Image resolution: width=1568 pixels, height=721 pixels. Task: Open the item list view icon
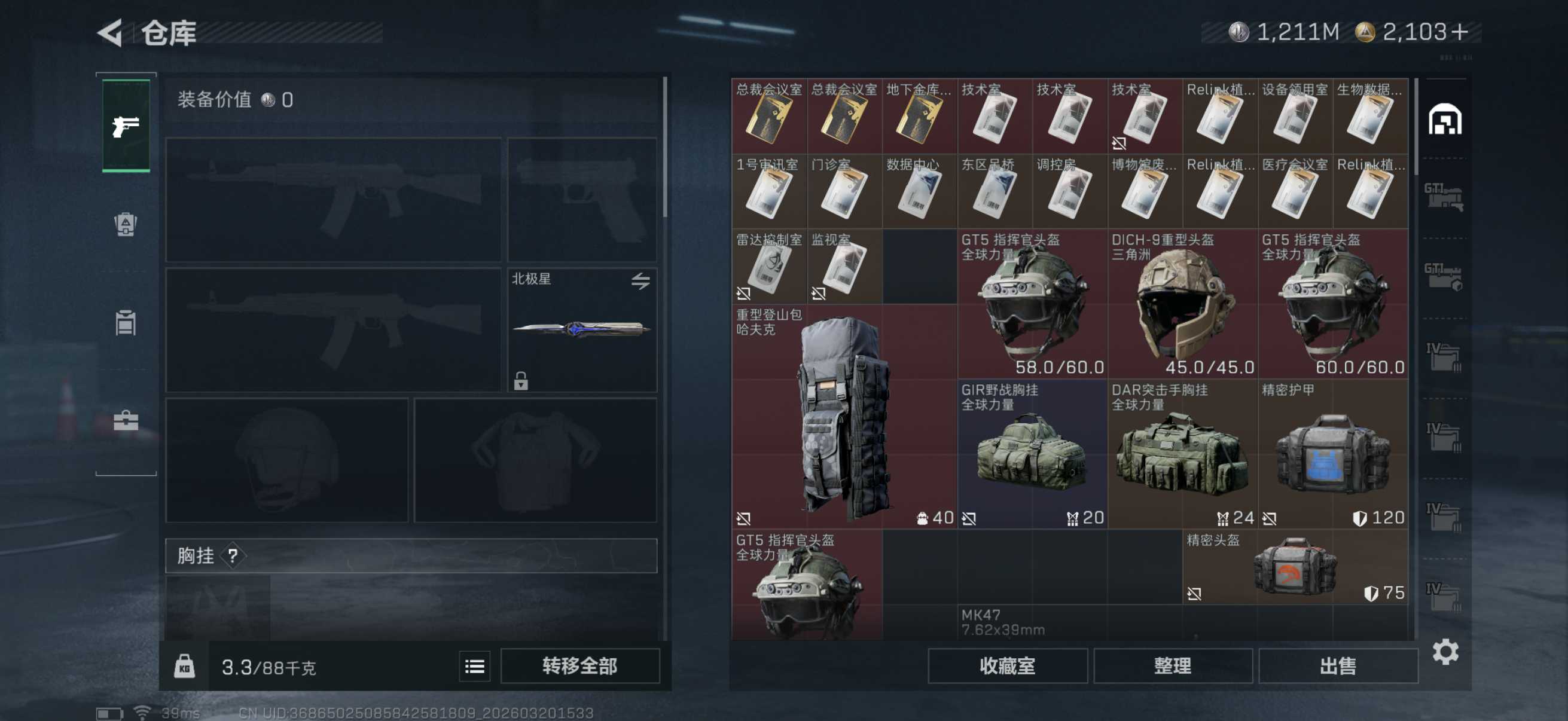pos(474,666)
